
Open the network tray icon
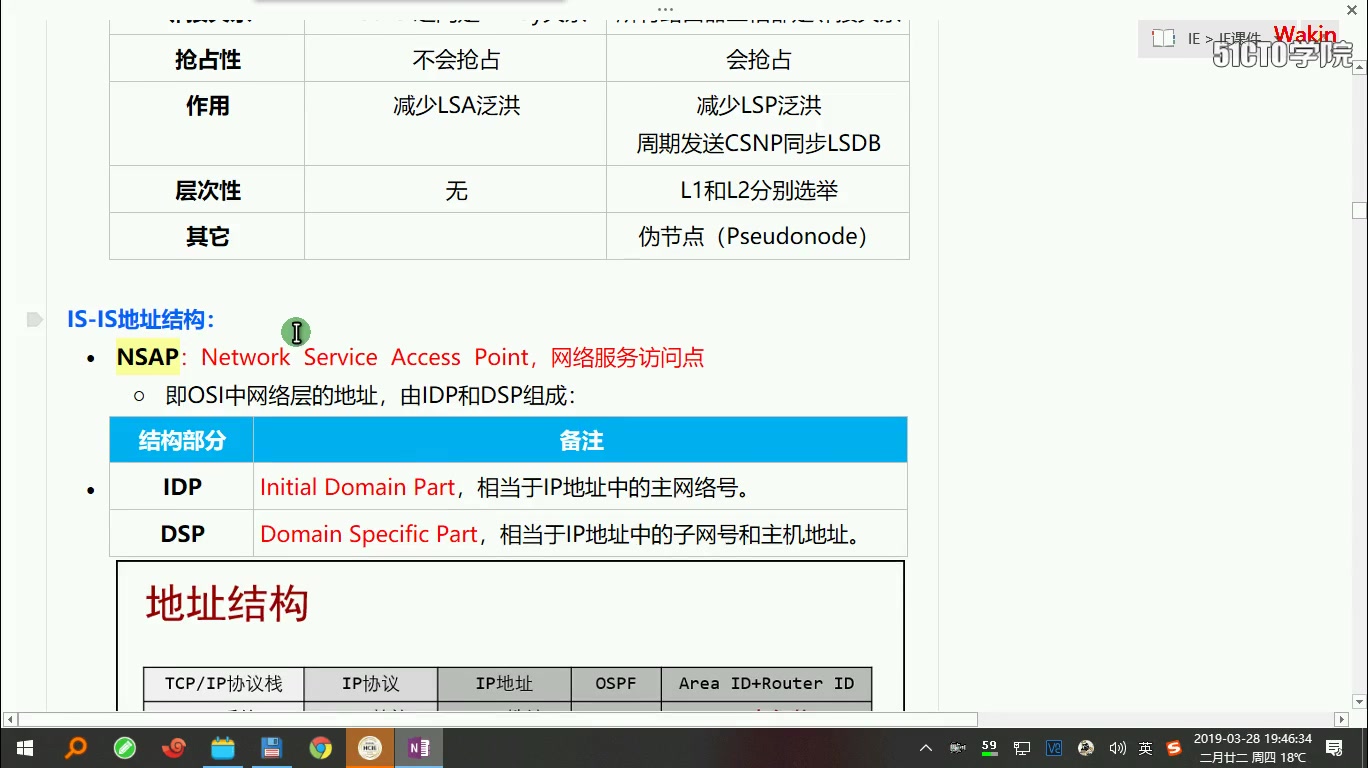[1022, 748]
